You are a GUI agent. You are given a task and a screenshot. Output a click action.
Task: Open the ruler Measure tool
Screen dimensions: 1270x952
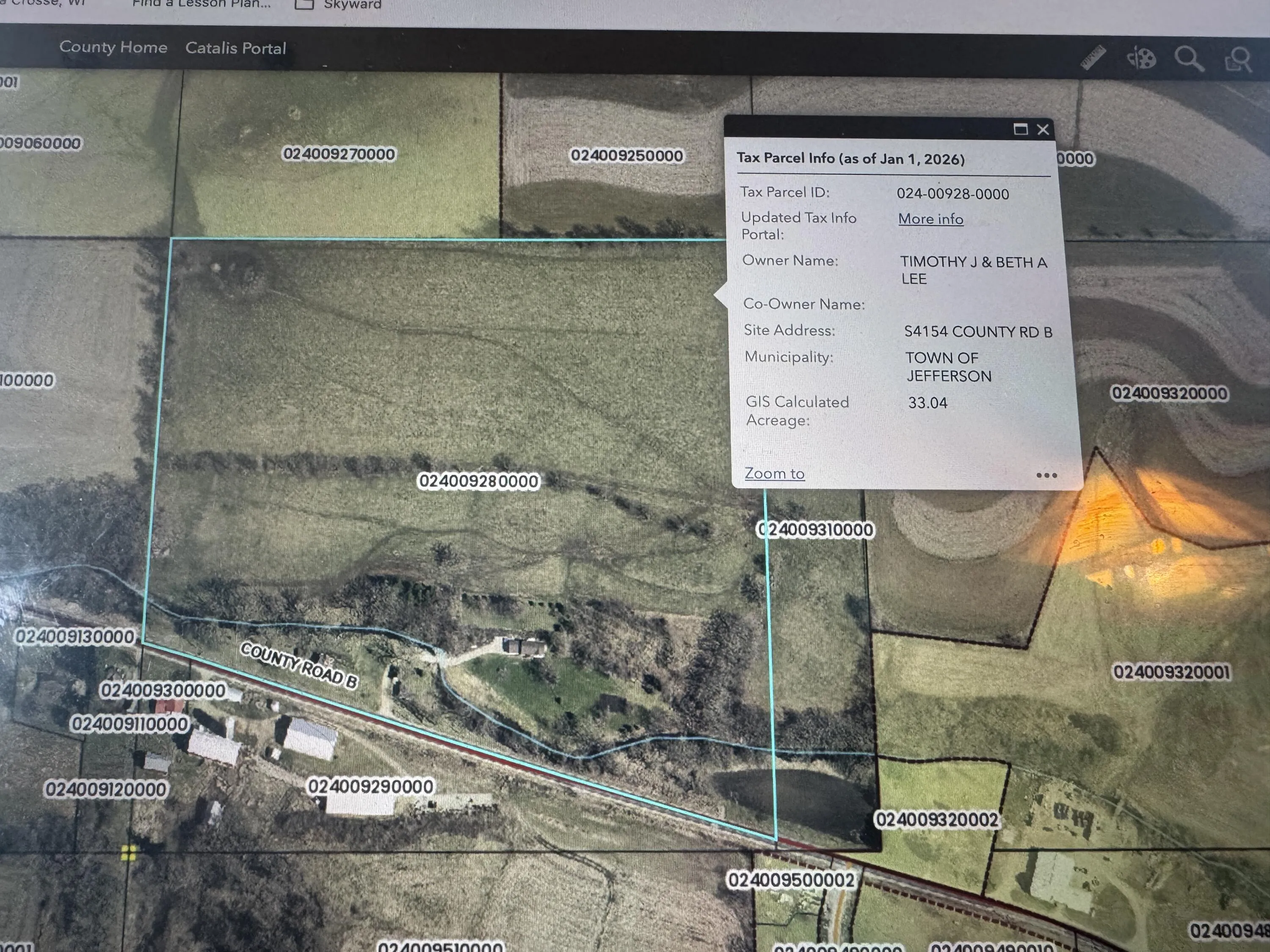pyautogui.click(x=1093, y=58)
